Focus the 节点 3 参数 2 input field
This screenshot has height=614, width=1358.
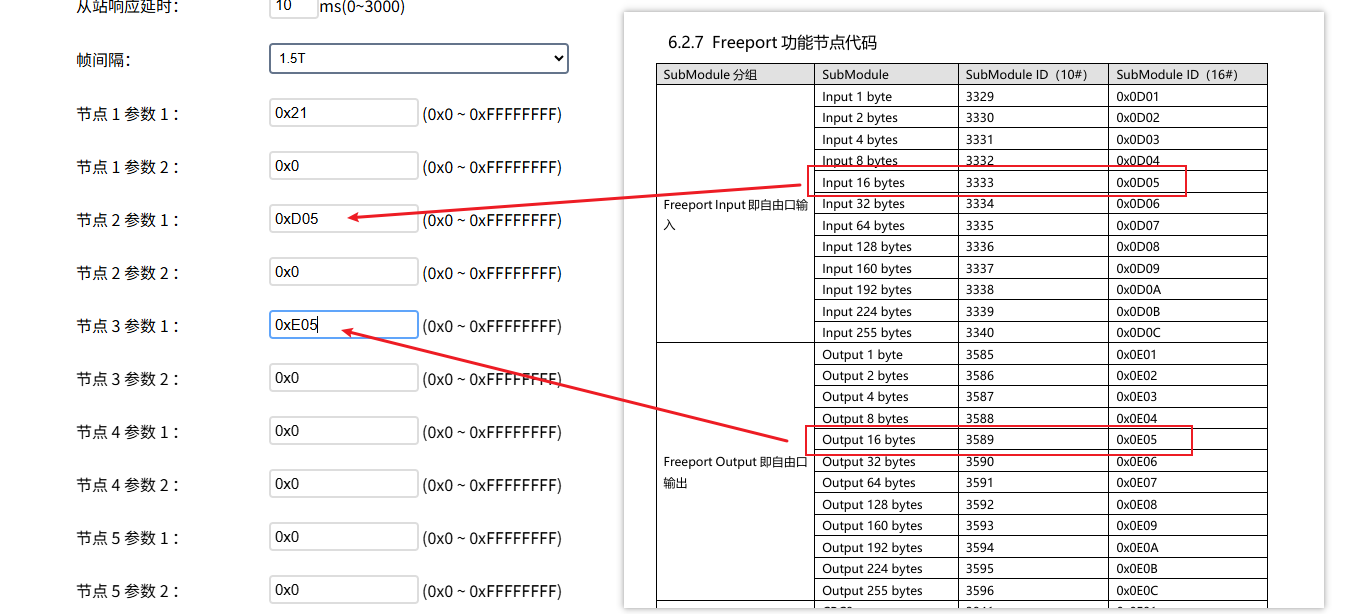coord(343,378)
